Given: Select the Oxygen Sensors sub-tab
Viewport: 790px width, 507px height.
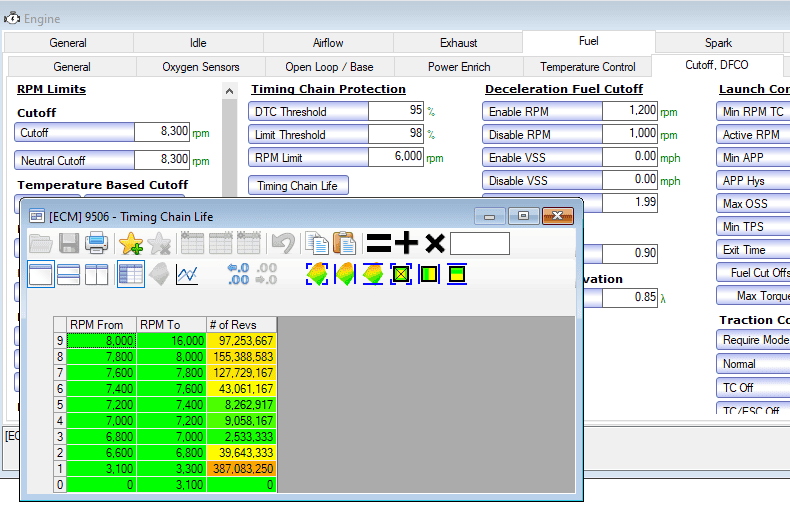Looking at the screenshot, I should [201, 67].
